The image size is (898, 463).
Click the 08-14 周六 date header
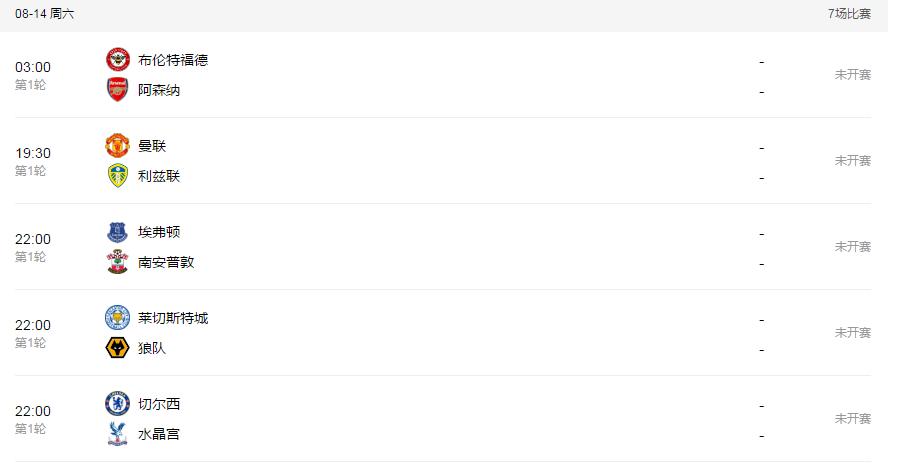point(44,14)
